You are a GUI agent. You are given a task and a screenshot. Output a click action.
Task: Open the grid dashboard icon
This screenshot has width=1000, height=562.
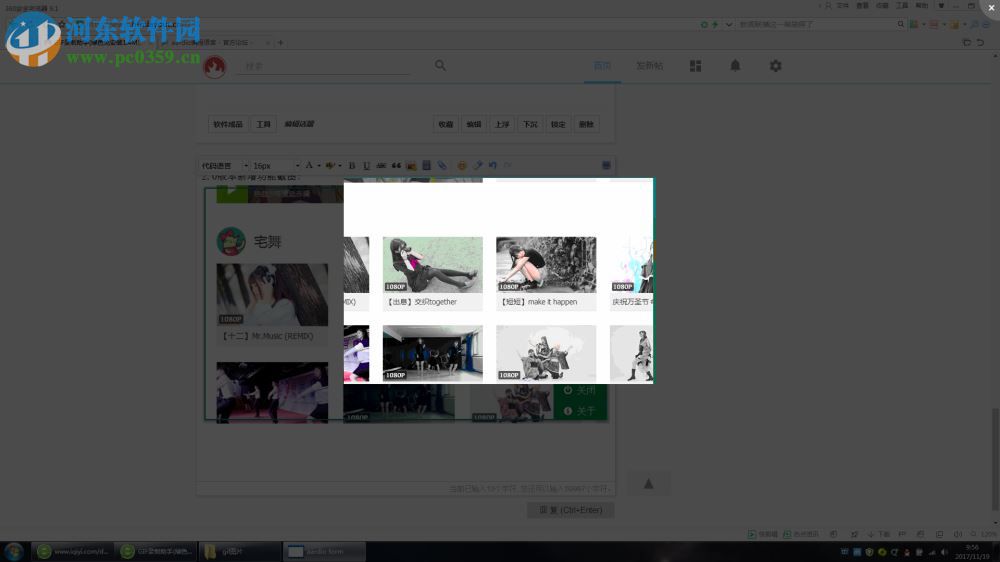(695, 66)
